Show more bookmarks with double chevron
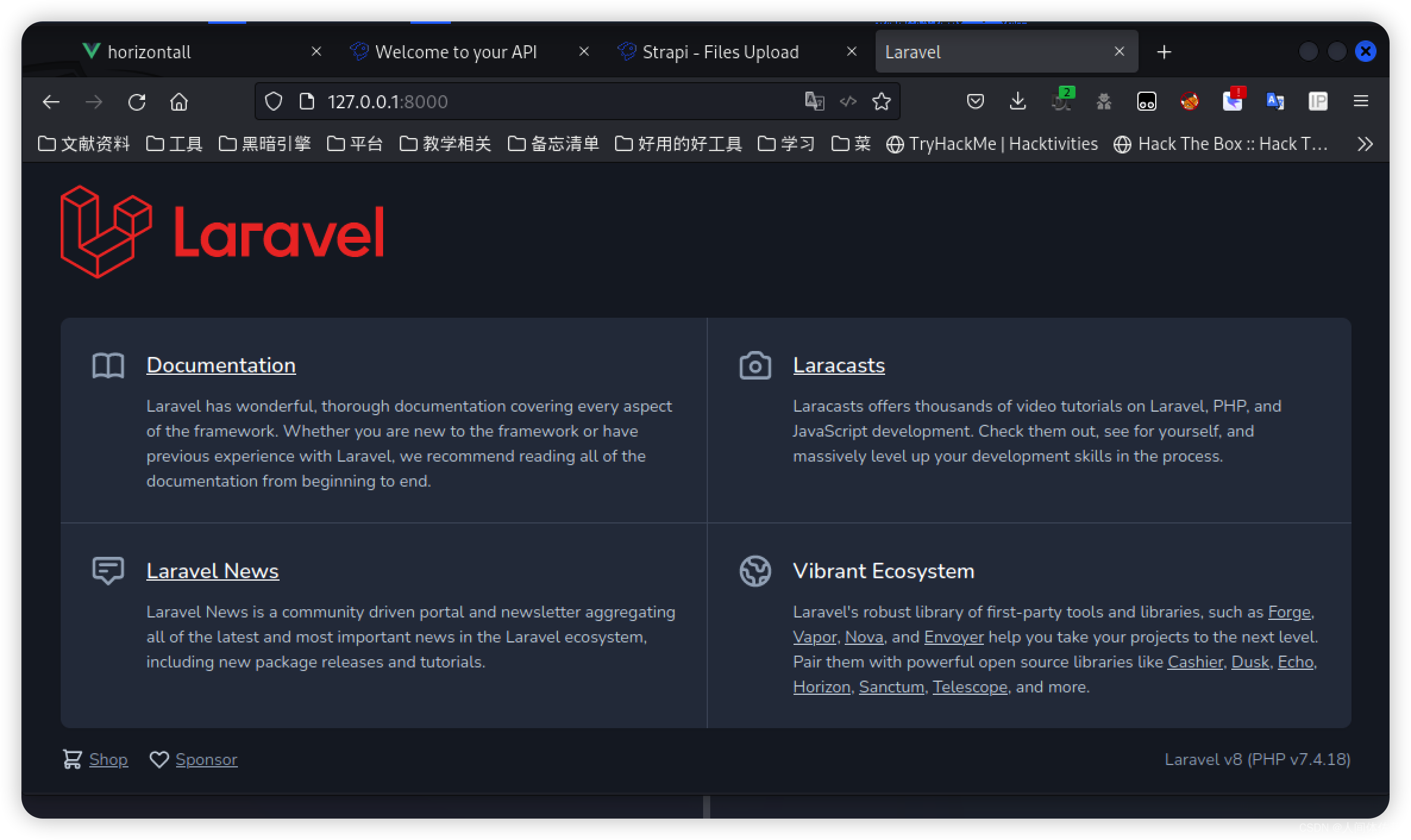Viewport: 1411px width, 840px height. click(x=1365, y=144)
